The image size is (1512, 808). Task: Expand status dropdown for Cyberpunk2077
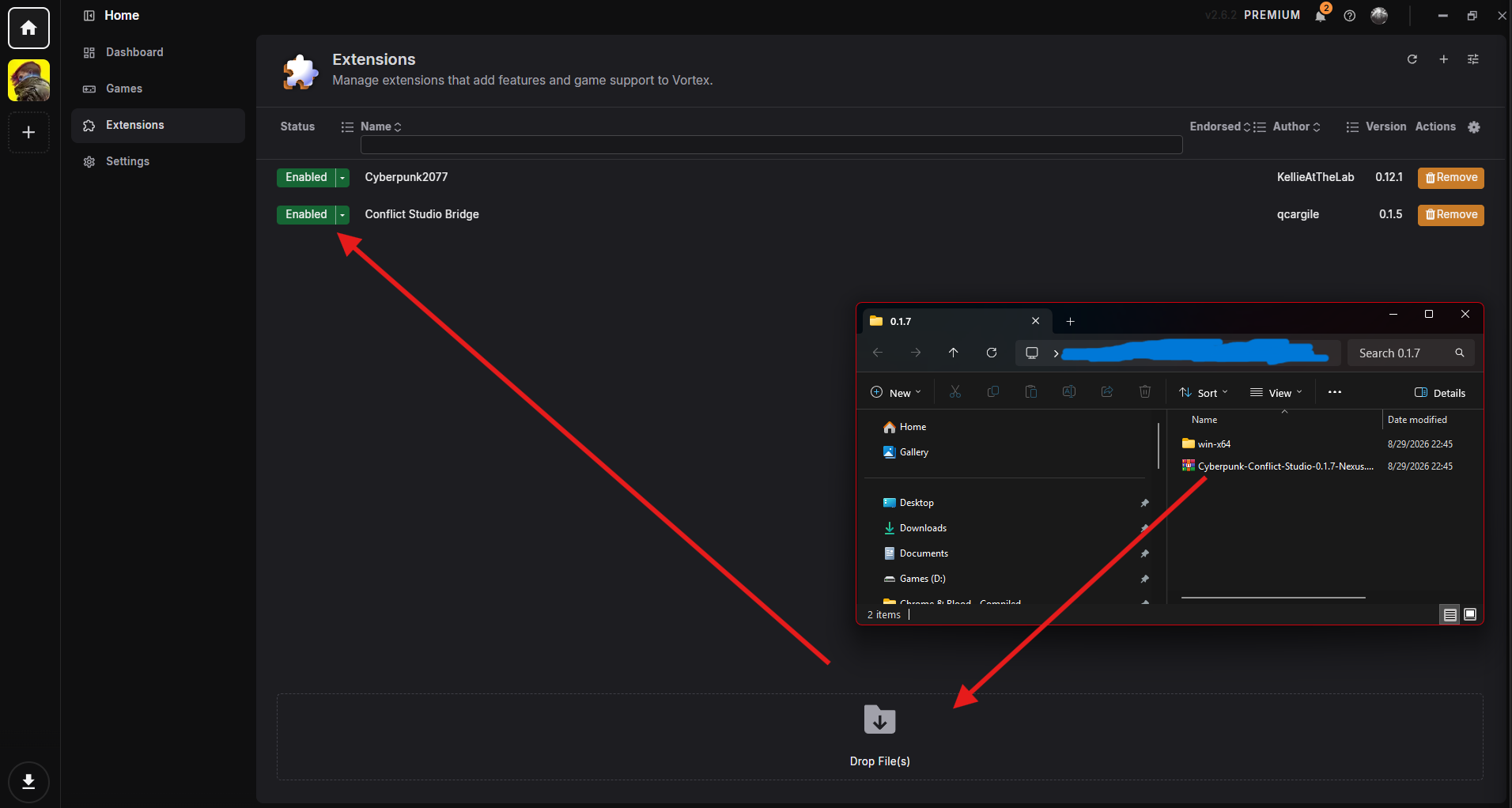(x=342, y=178)
